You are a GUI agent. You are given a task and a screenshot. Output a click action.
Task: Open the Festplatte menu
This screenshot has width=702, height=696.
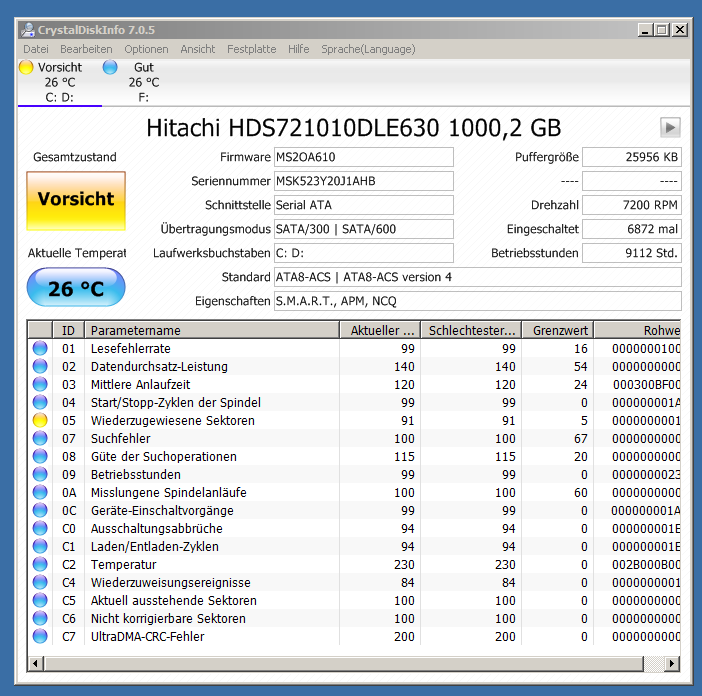point(251,49)
